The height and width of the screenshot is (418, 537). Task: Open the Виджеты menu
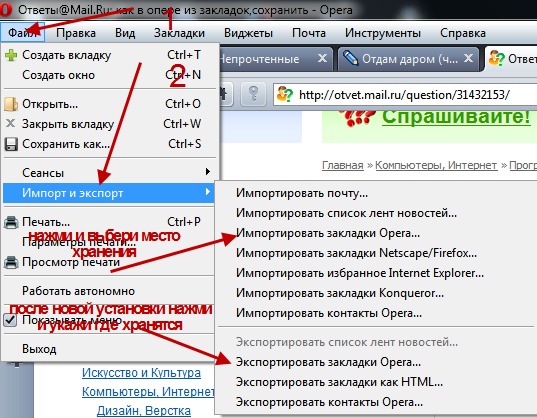point(248,33)
